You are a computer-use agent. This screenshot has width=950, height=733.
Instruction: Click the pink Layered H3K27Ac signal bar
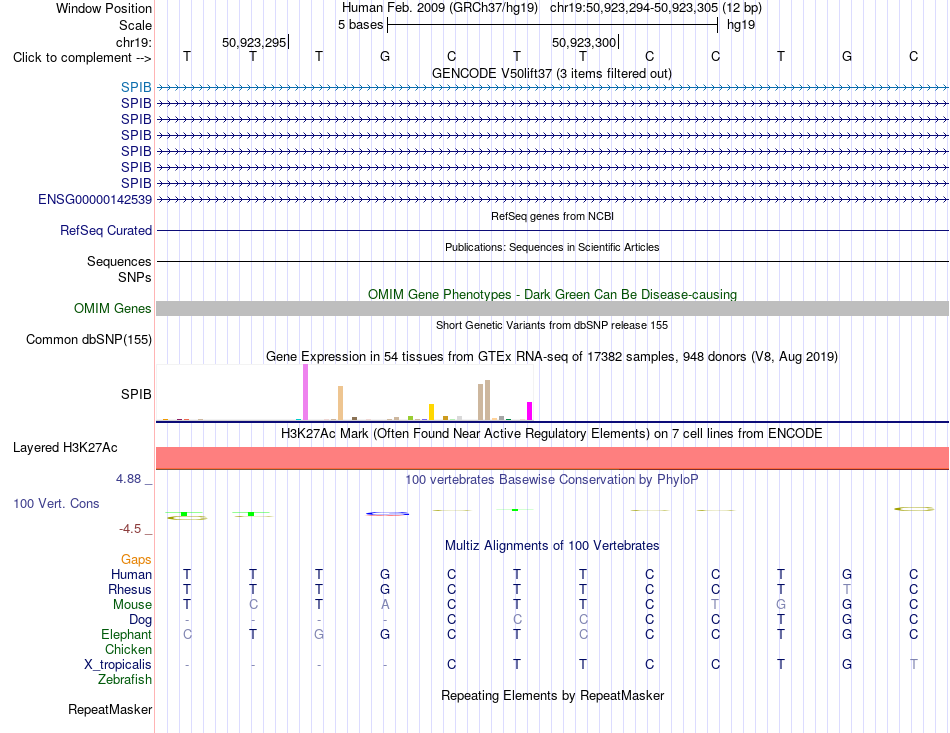pos(552,458)
